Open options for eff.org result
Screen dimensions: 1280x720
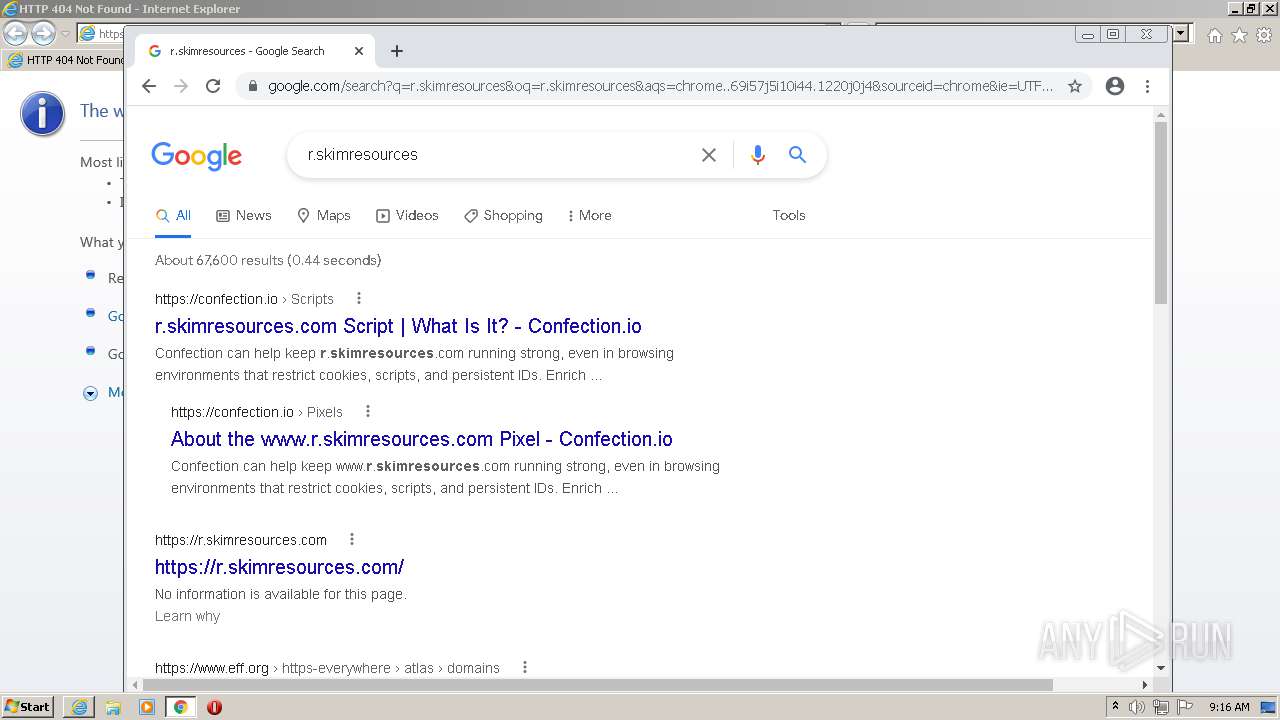(525, 667)
